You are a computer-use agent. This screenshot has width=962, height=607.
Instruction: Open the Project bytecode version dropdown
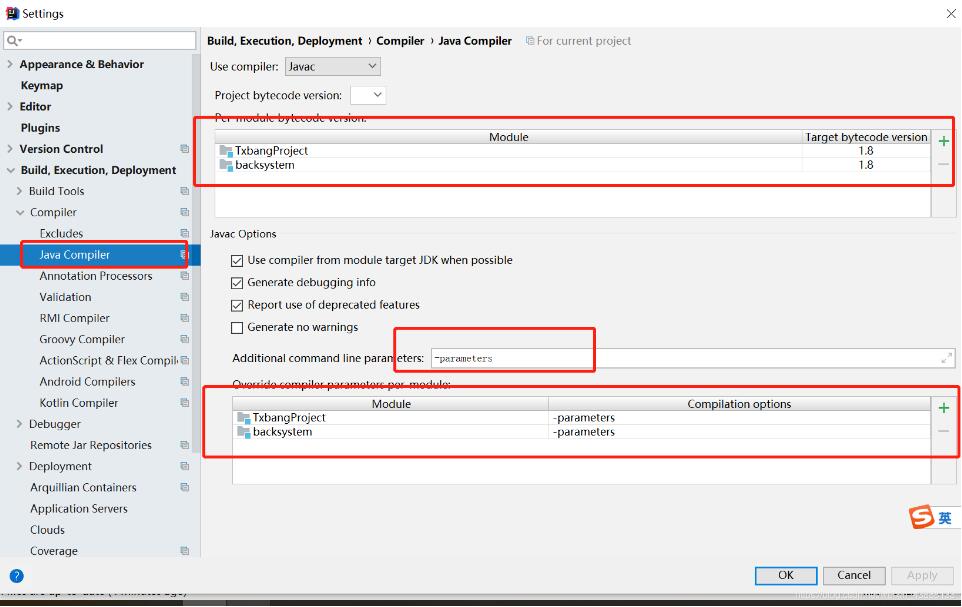[x=368, y=95]
